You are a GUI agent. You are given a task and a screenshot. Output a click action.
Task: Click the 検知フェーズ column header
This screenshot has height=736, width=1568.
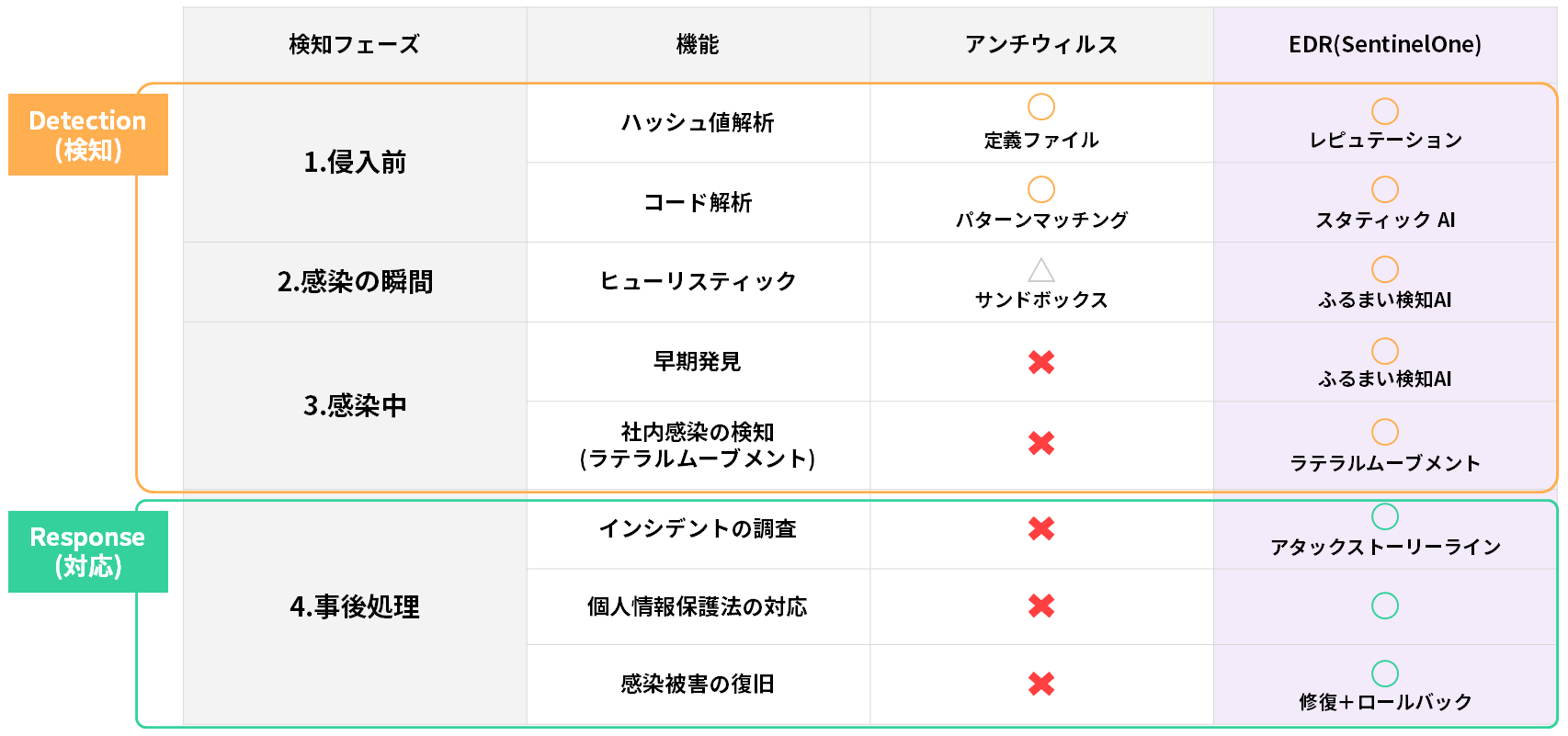(355, 44)
